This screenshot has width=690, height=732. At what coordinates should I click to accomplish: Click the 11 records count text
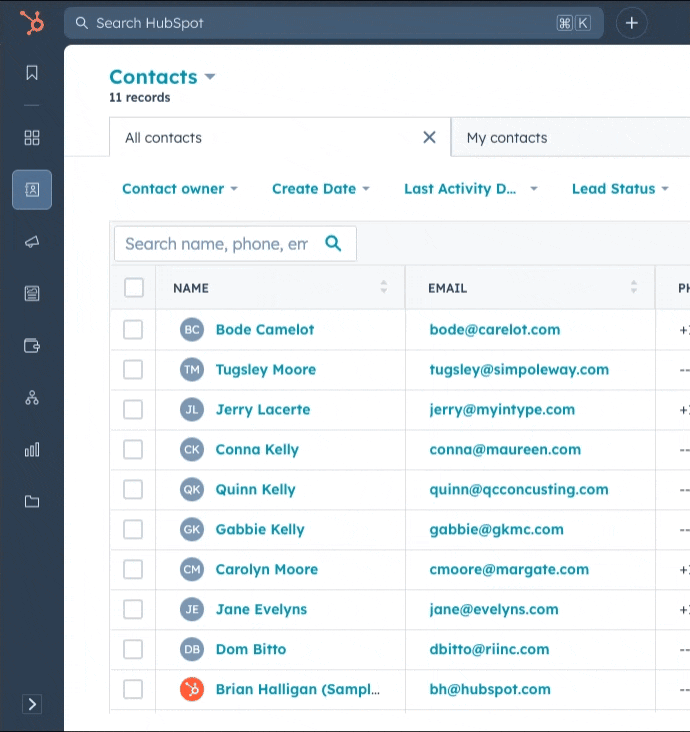[140, 98]
